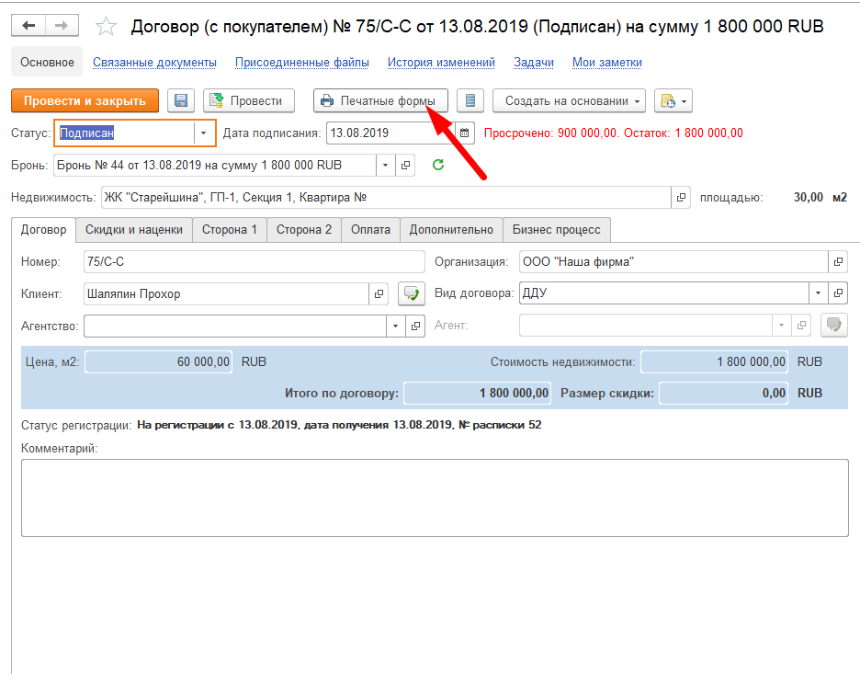Open the real estate object card
865x681 pixels.
682,198
